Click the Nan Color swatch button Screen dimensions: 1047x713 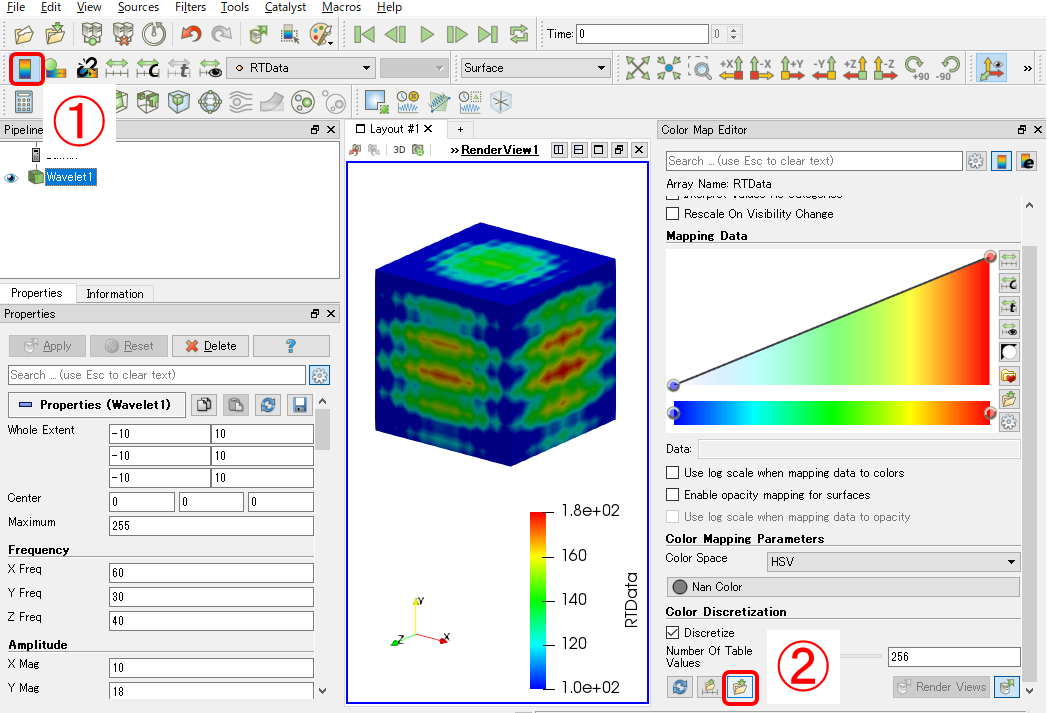(x=843, y=587)
